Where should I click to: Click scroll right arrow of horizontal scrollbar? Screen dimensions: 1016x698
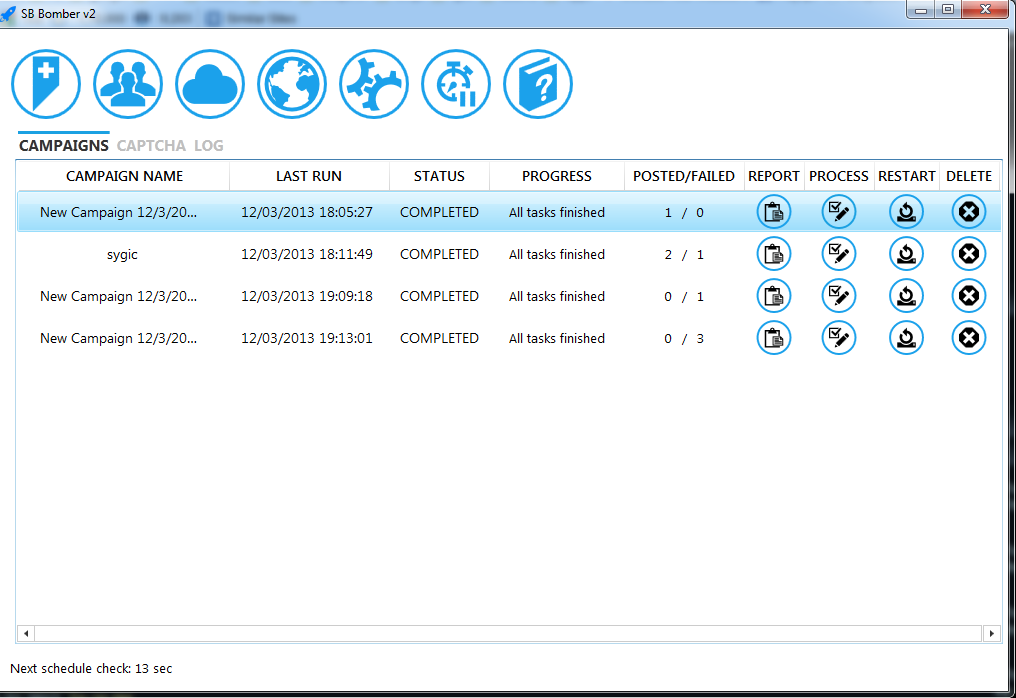pos(991,633)
